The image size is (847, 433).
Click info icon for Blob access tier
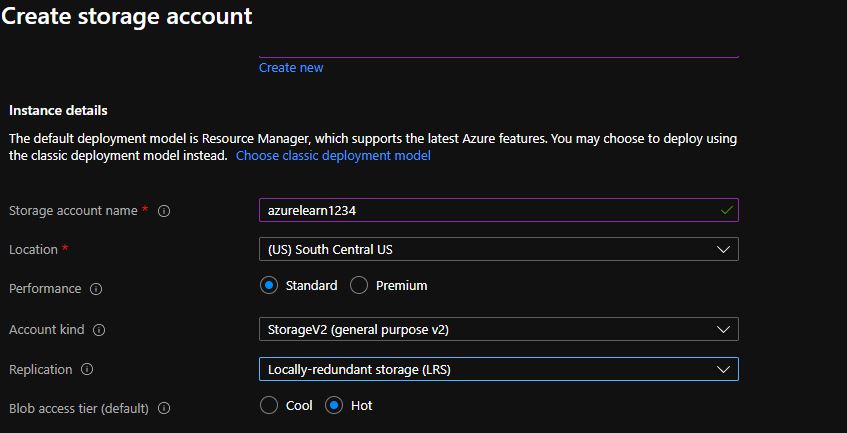coord(164,408)
